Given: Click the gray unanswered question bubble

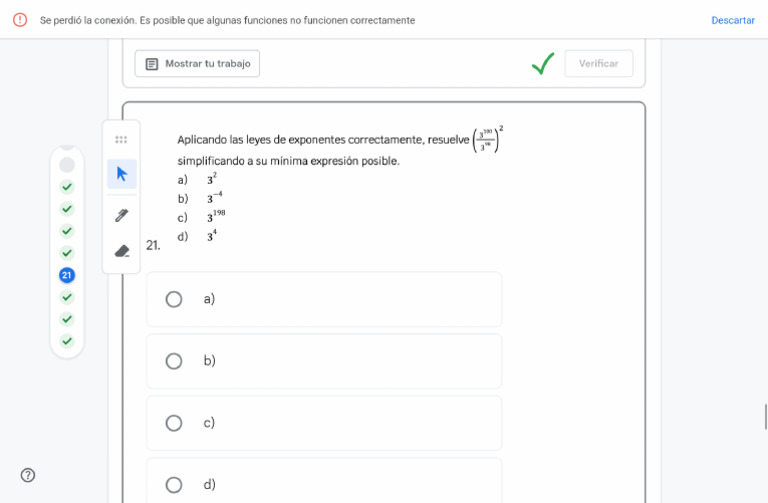Looking at the screenshot, I should 67,165.
